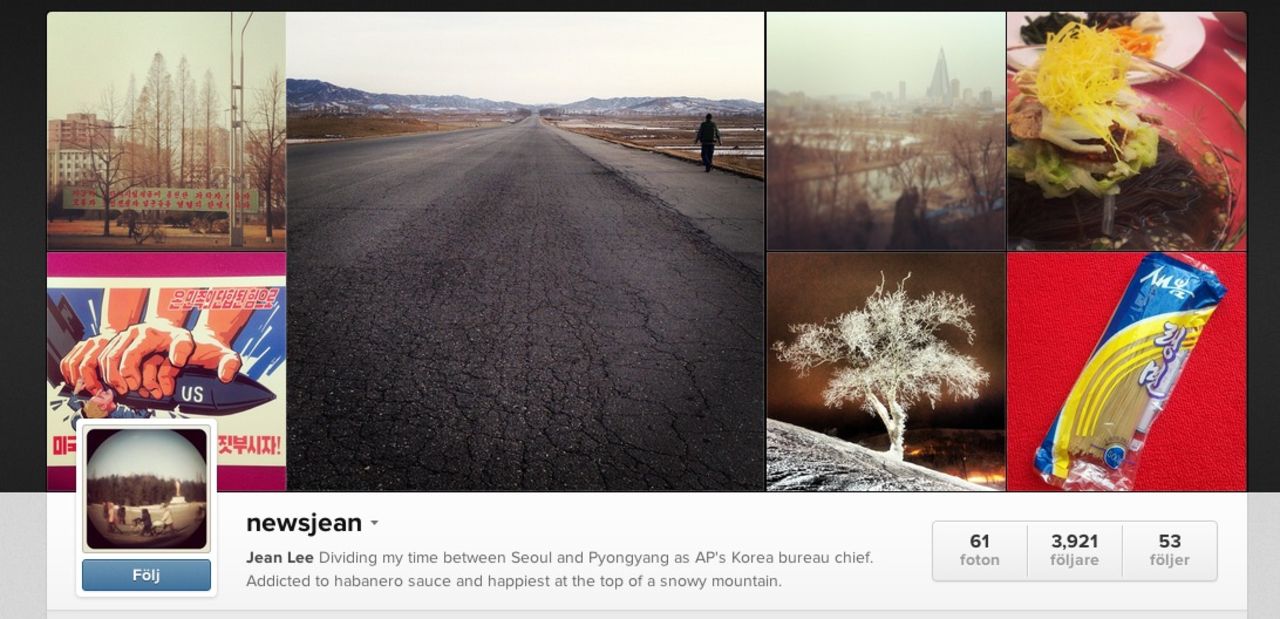Open the 61 foton count

[979, 550]
